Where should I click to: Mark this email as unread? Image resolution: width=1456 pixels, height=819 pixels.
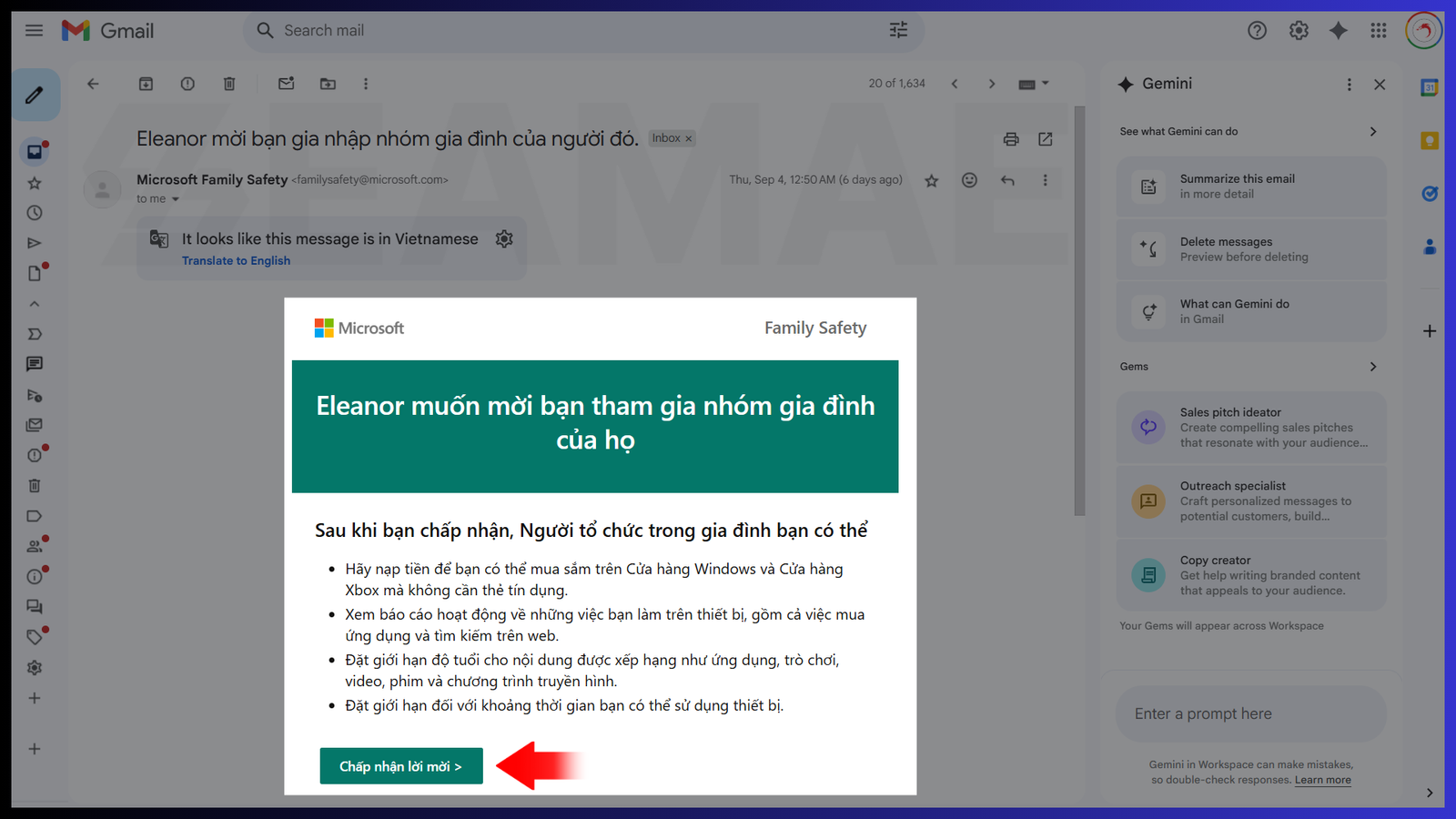[x=286, y=84]
